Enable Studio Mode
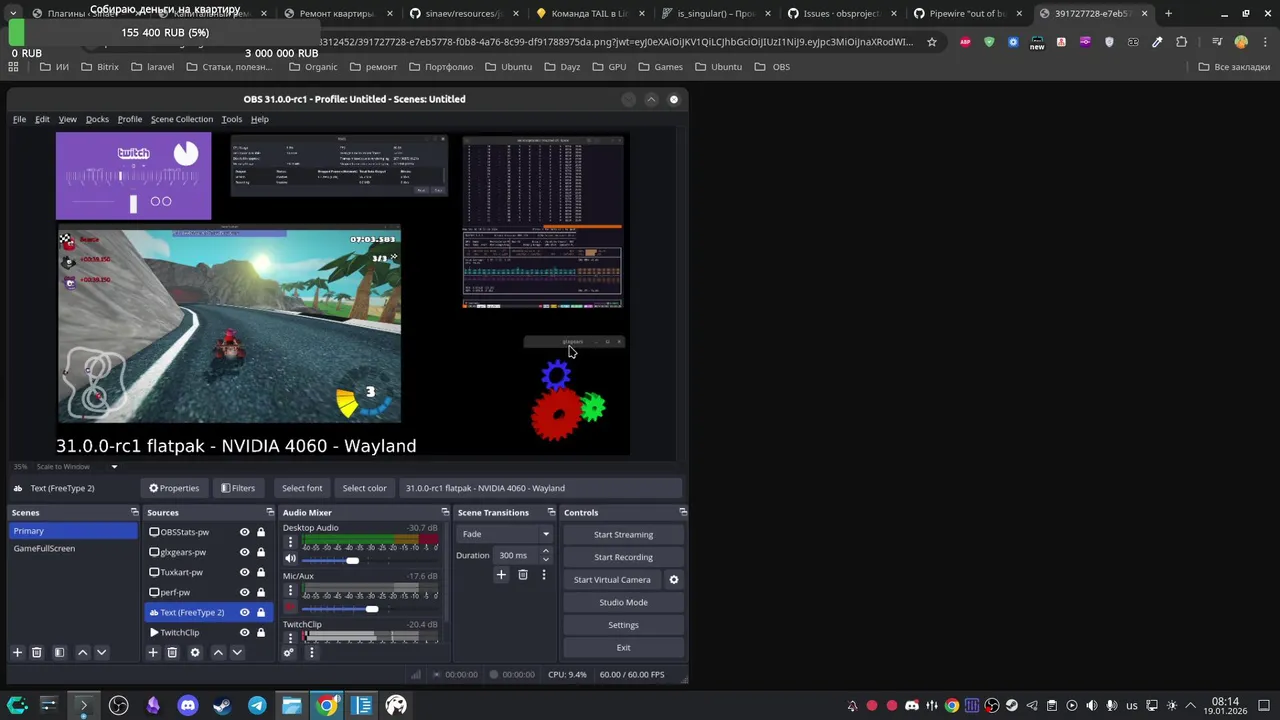The image size is (1280, 720). click(623, 602)
